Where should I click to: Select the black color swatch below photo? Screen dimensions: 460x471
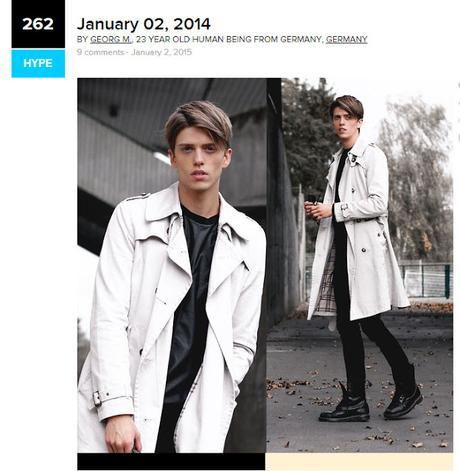[x=171, y=461]
